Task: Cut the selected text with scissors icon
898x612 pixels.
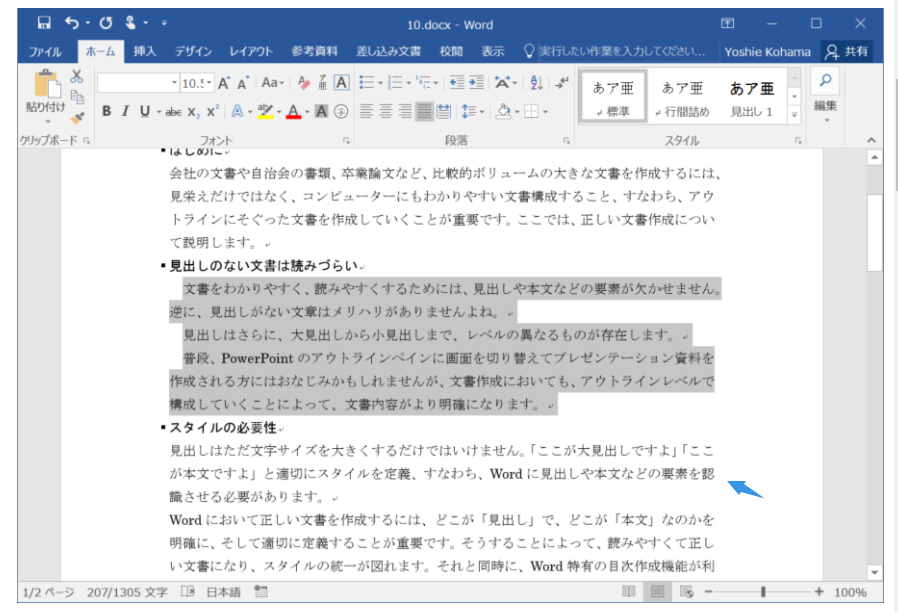Action: (77, 76)
